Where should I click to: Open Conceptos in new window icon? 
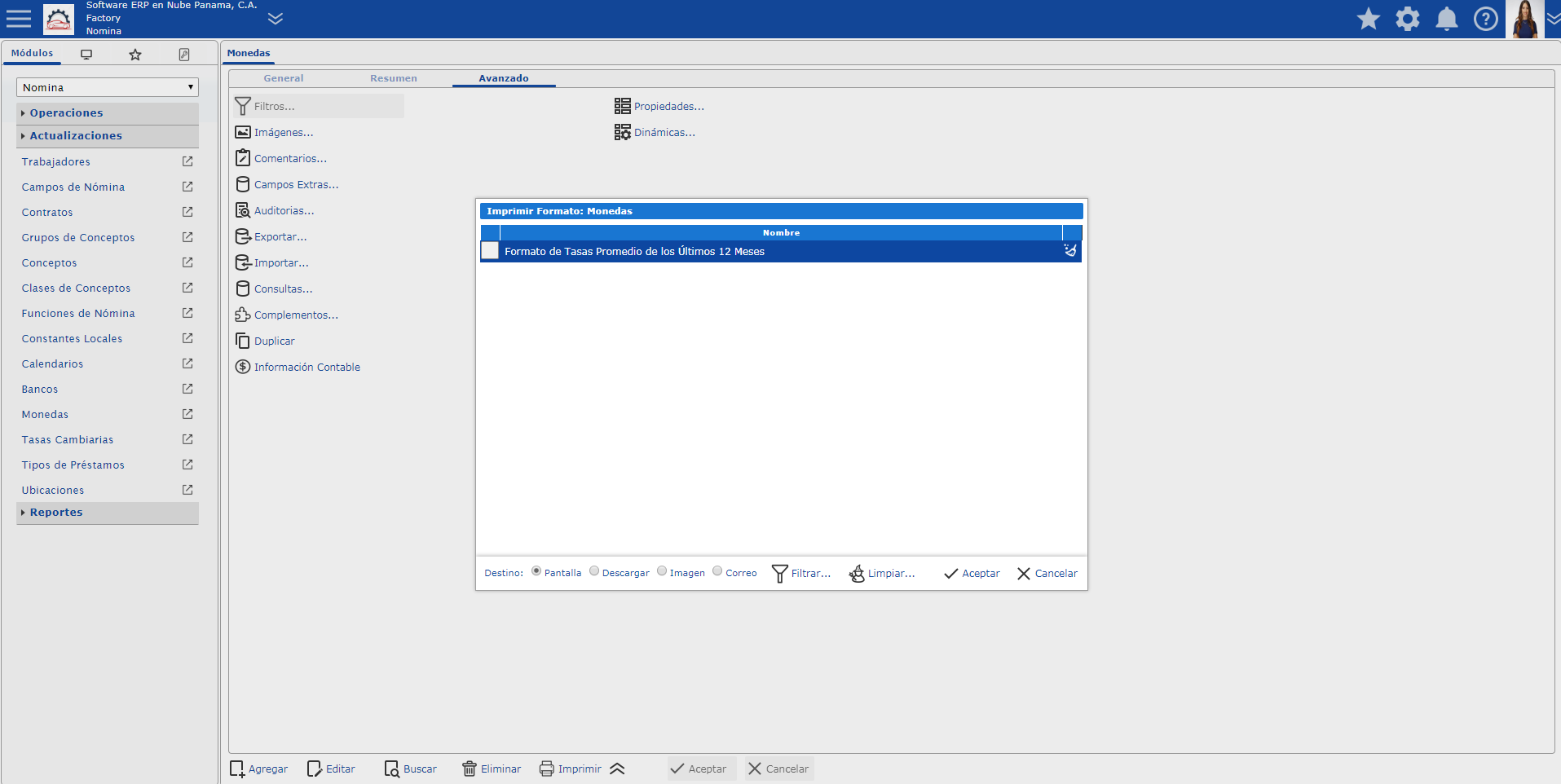coord(187,262)
